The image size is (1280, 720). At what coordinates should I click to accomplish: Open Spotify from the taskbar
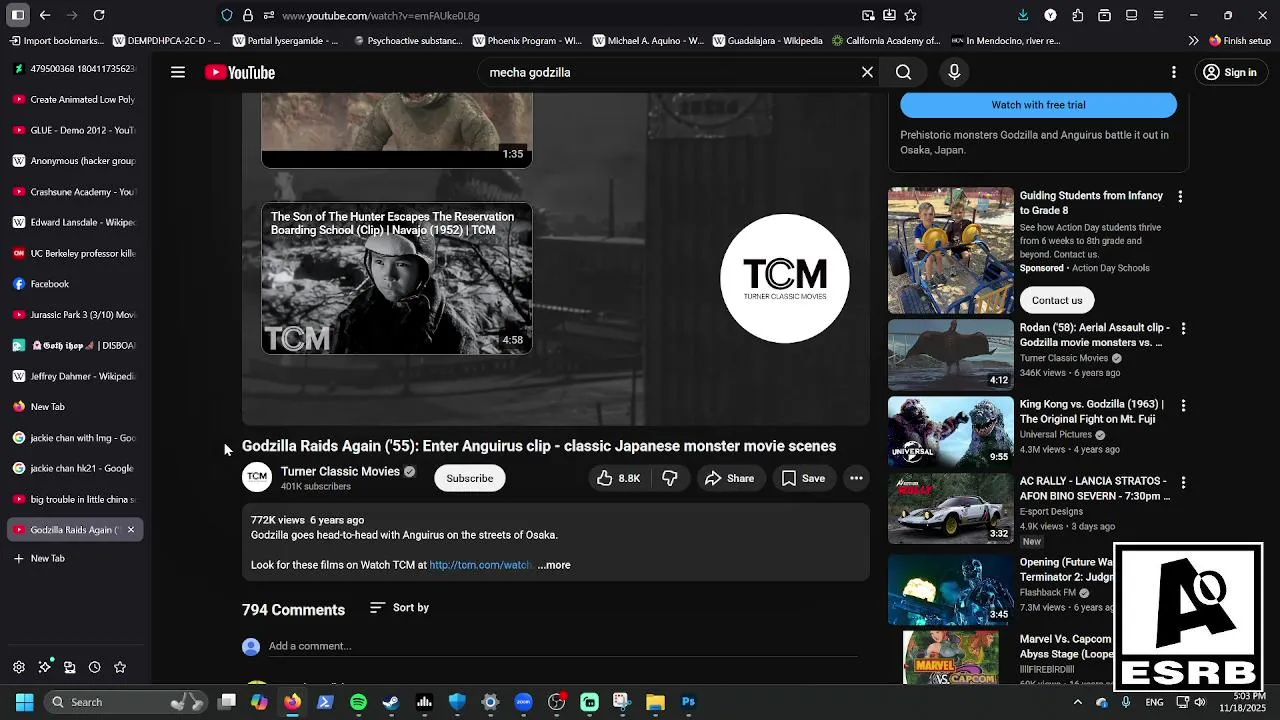pyautogui.click(x=358, y=702)
